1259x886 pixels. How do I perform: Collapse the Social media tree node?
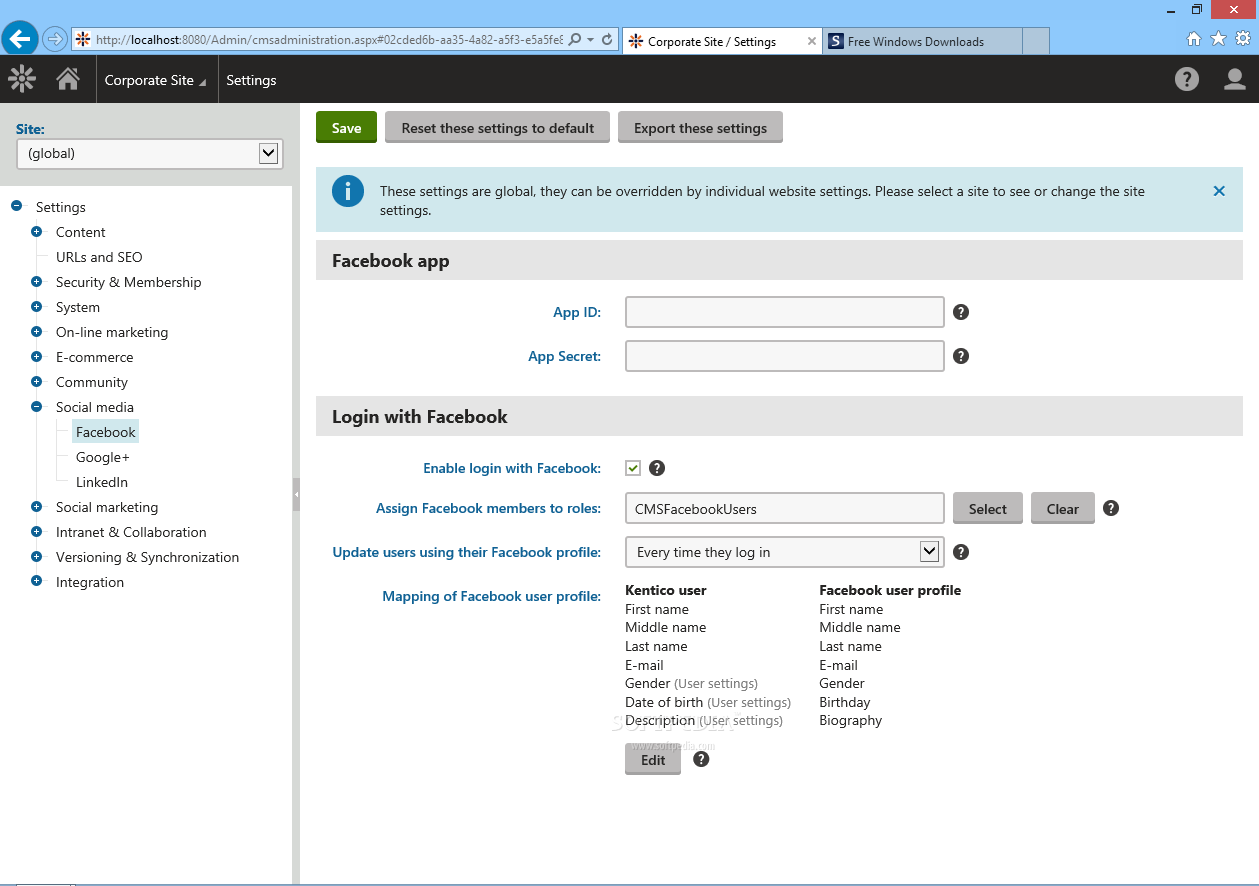click(x=36, y=407)
